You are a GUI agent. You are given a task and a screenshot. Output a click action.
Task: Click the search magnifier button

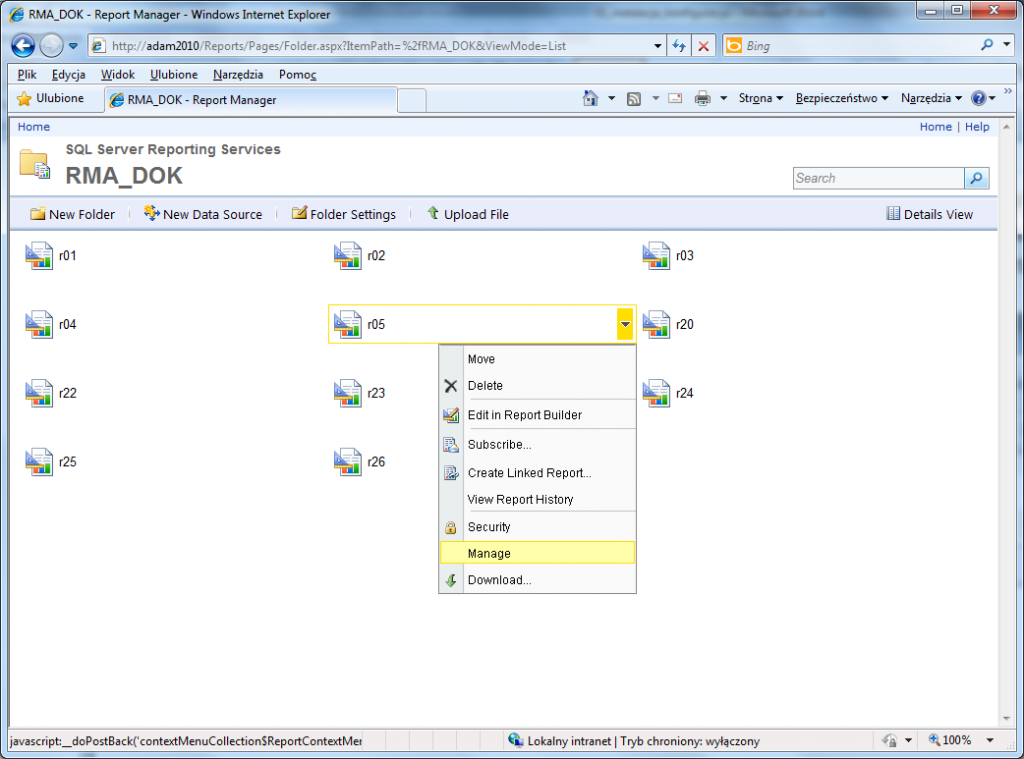coord(976,178)
